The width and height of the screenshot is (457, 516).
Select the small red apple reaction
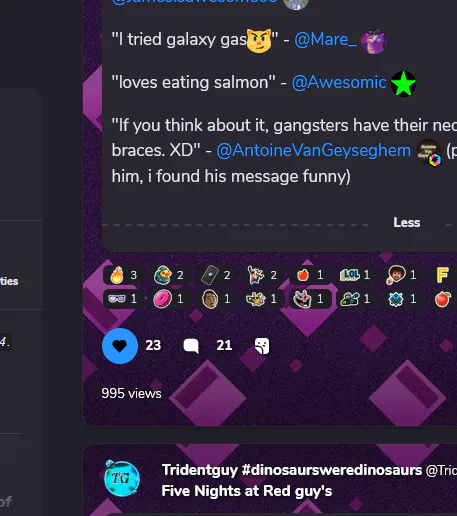click(310, 275)
